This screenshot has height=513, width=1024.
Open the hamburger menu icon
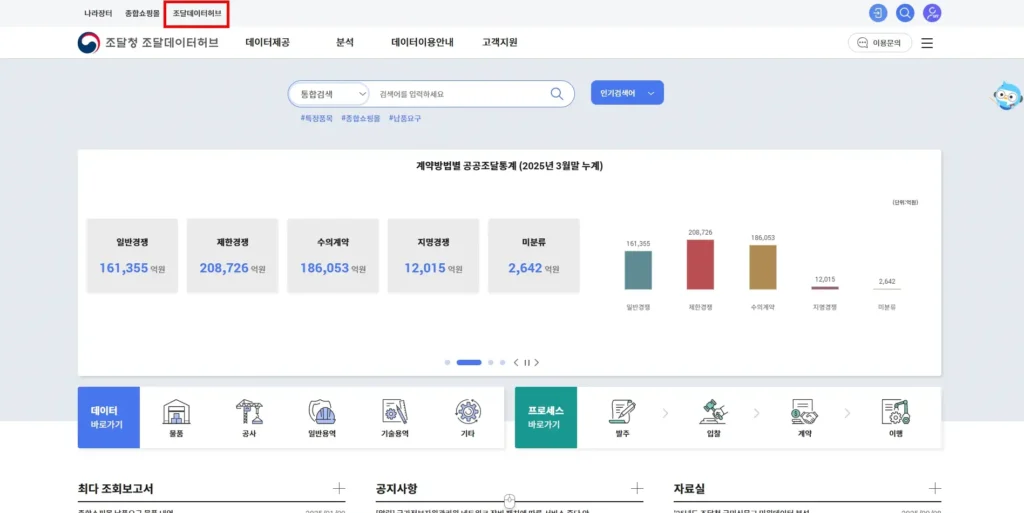926,43
